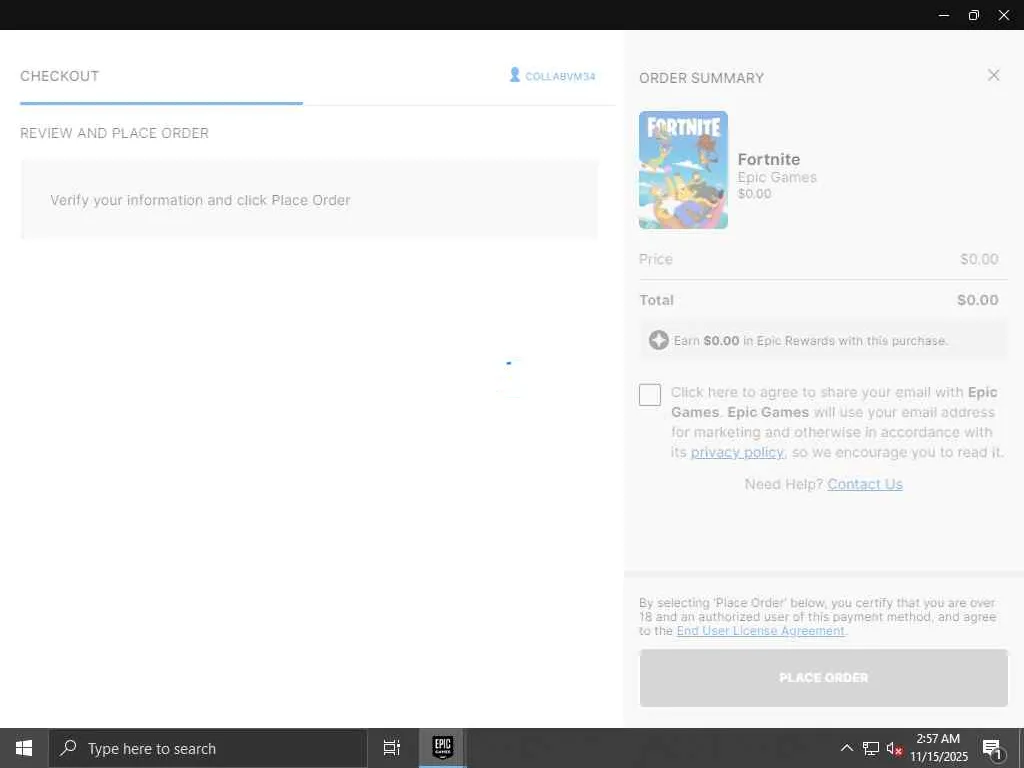Screen dimensions: 1024x768
Task: Close the Epic checkout window
Action: 1004,15
